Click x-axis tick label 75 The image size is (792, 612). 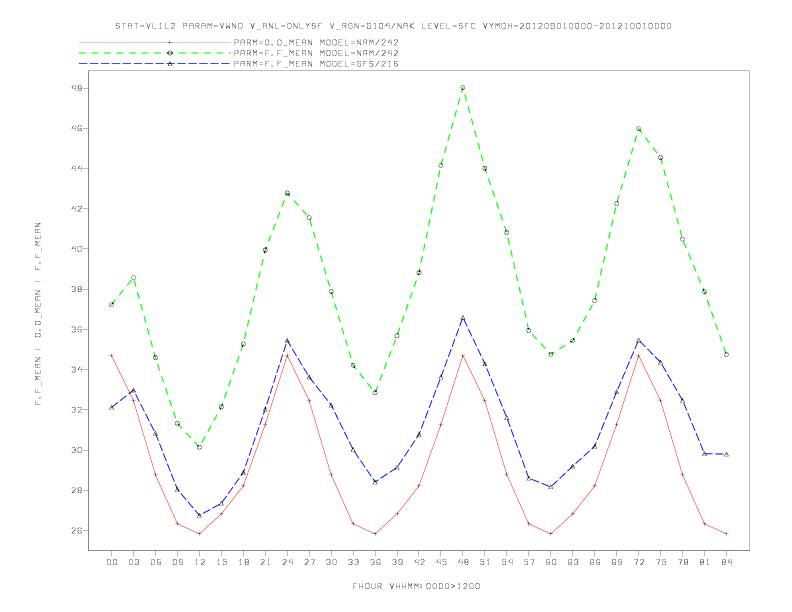pyautogui.click(x=661, y=562)
